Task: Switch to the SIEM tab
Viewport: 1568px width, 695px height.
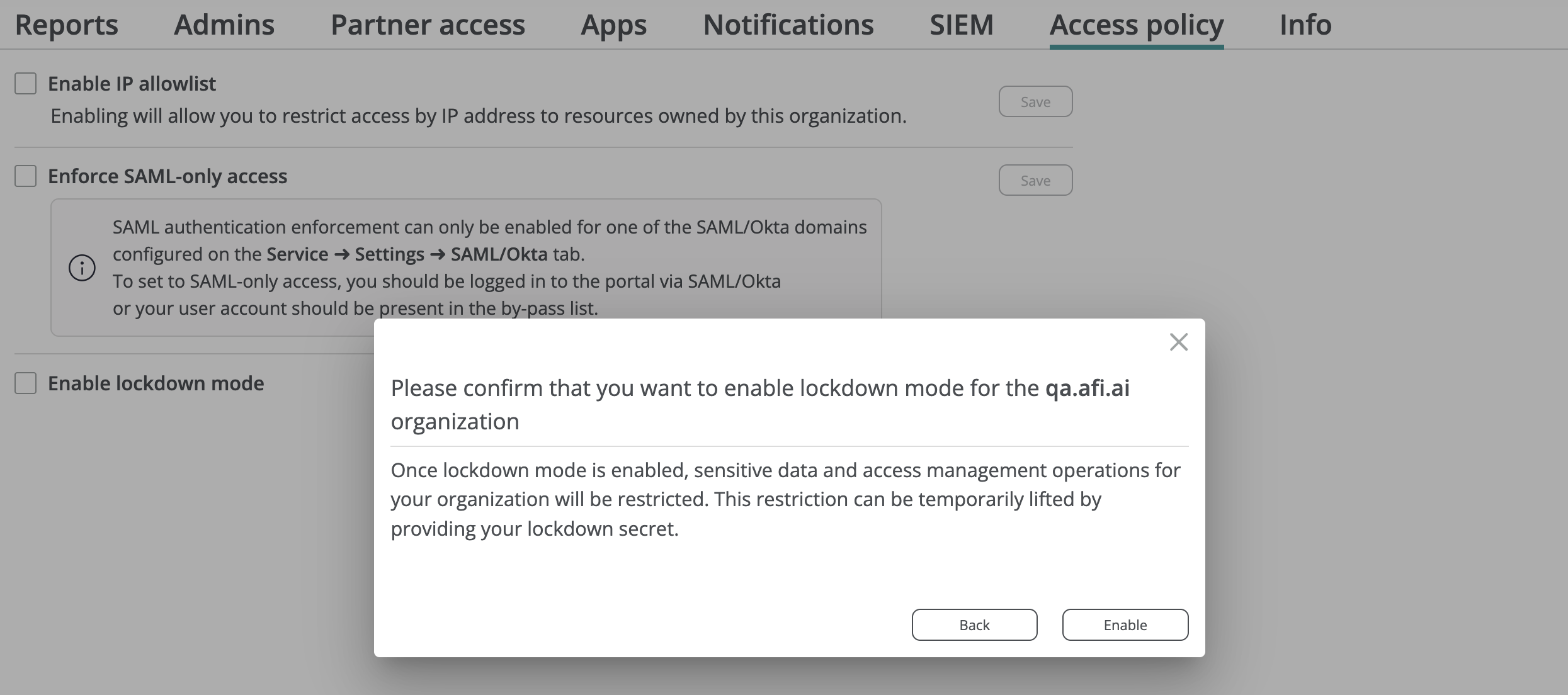Action: pos(962,25)
